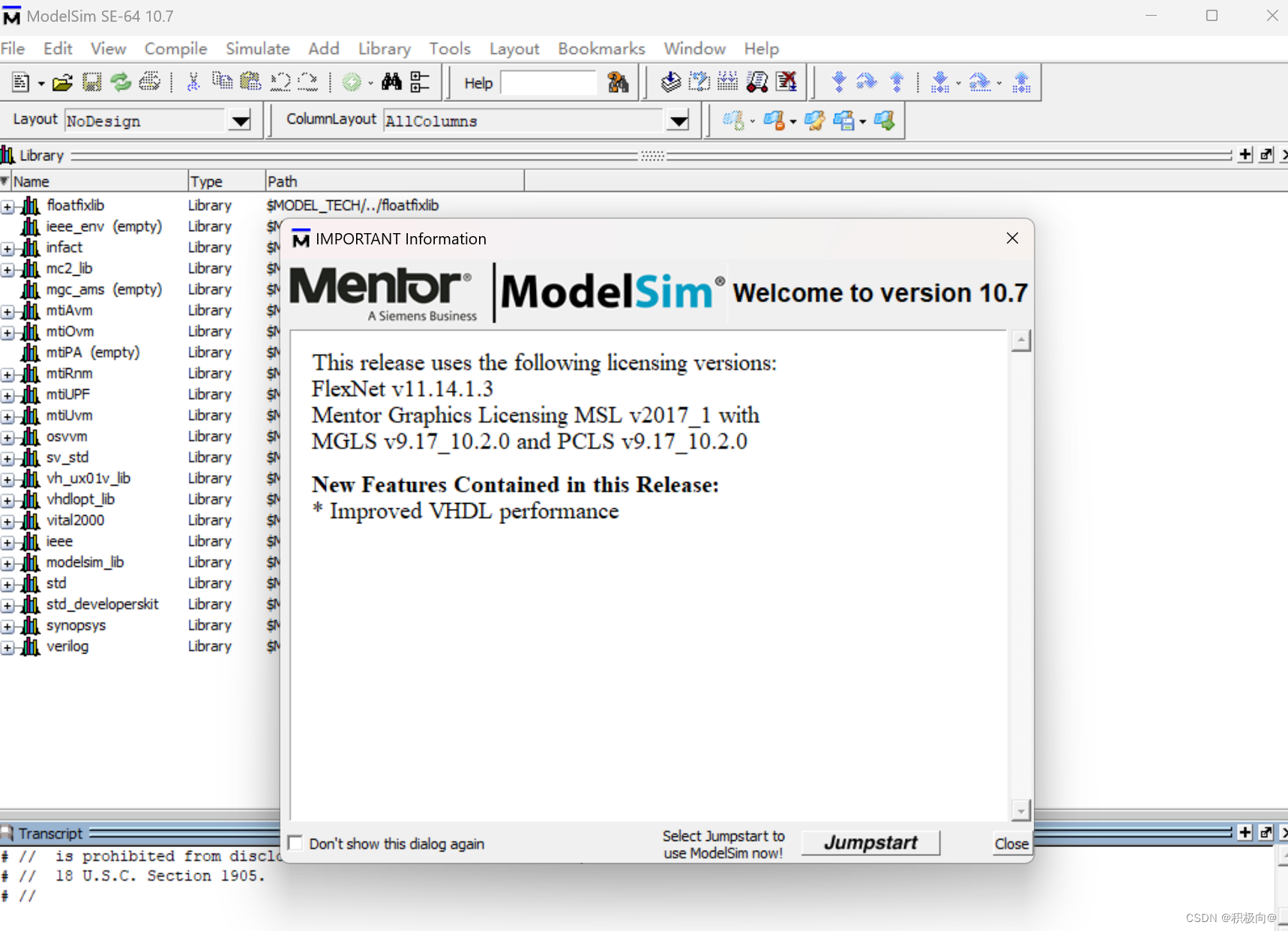Close the IMPORTANT Information dialog with X
This screenshot has height=931, width=1288.
tap(1012, 238)
